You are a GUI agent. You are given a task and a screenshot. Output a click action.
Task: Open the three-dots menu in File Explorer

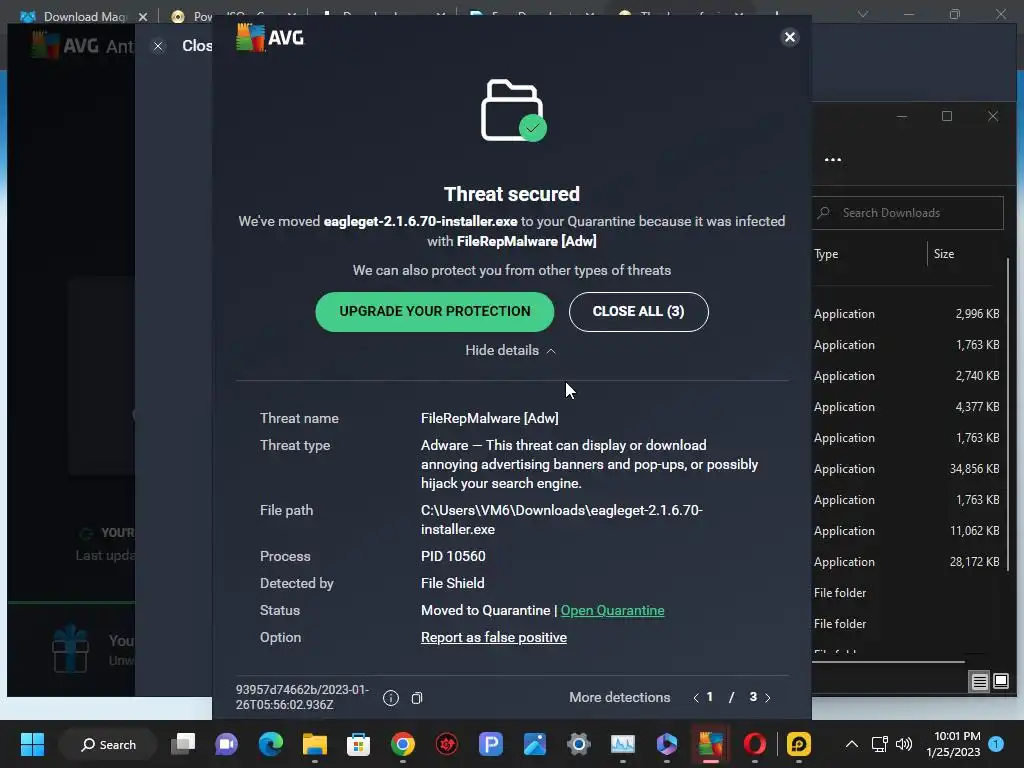833,159
